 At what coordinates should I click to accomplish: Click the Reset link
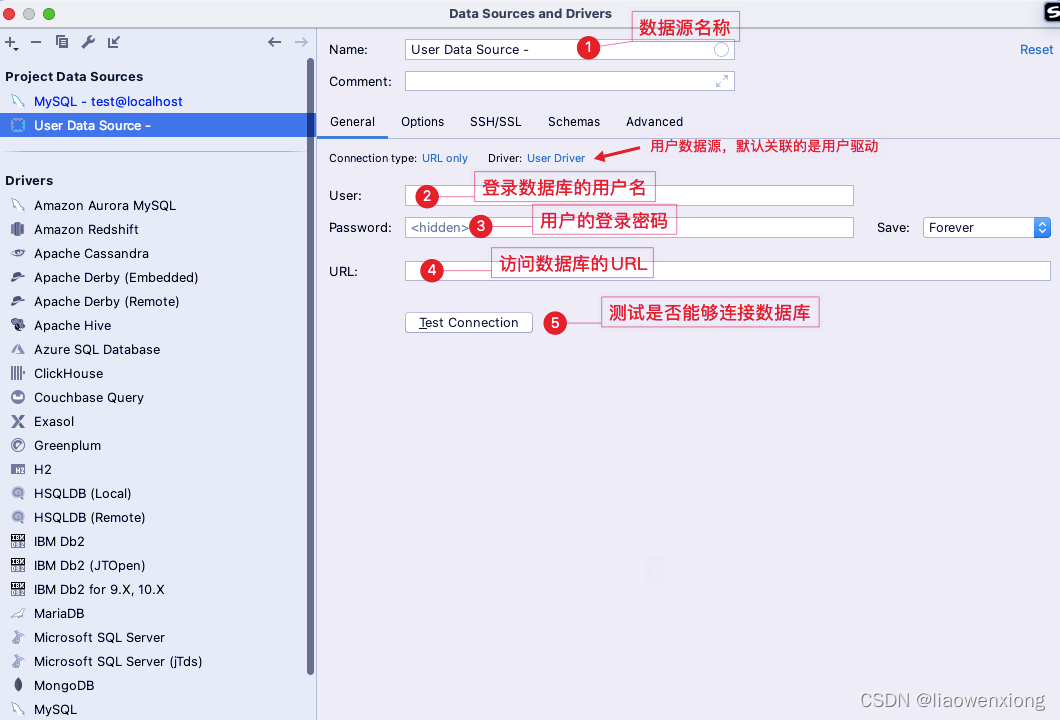tap(1036, 49)
